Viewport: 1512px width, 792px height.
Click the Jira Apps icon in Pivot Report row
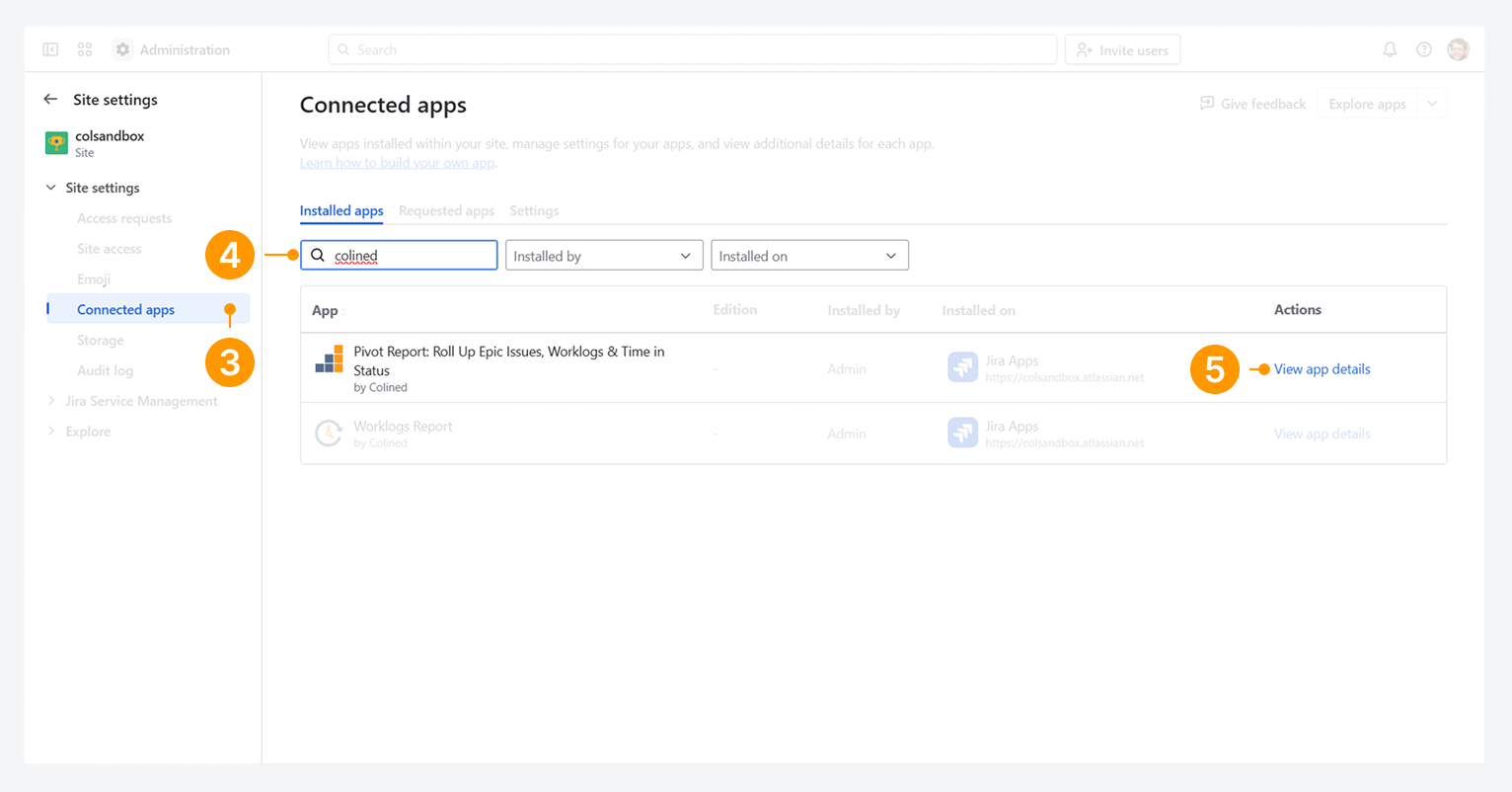(962, 367)
